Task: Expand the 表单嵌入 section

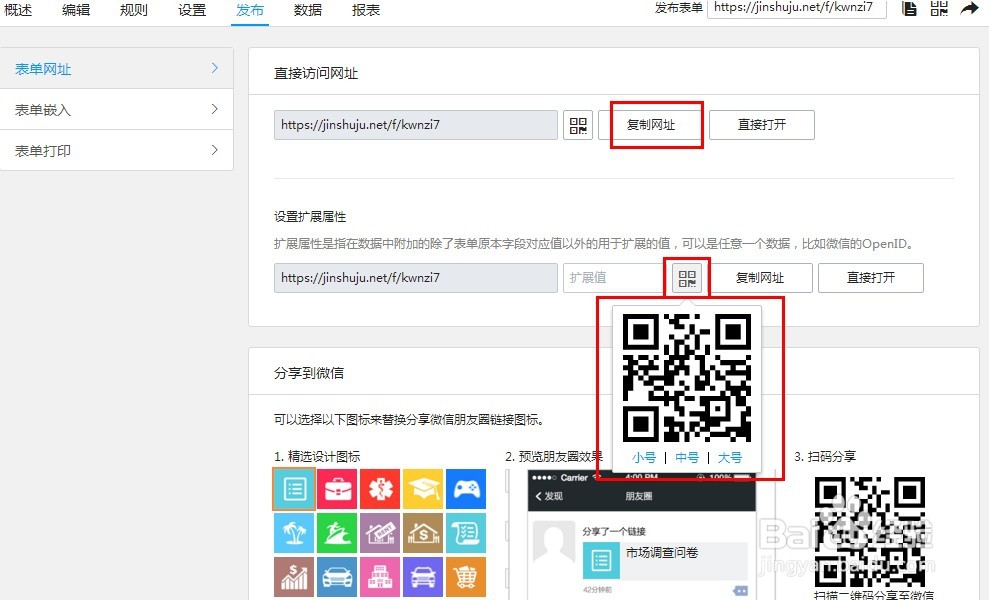Action: [117, 110]
